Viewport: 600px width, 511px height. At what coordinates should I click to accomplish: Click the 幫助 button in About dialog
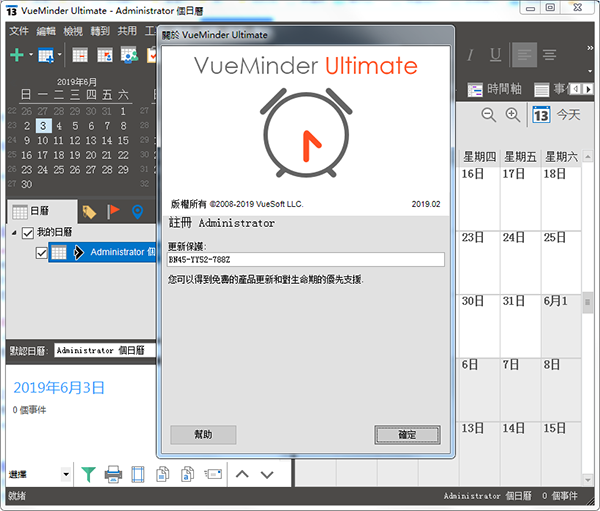[203, 435]
